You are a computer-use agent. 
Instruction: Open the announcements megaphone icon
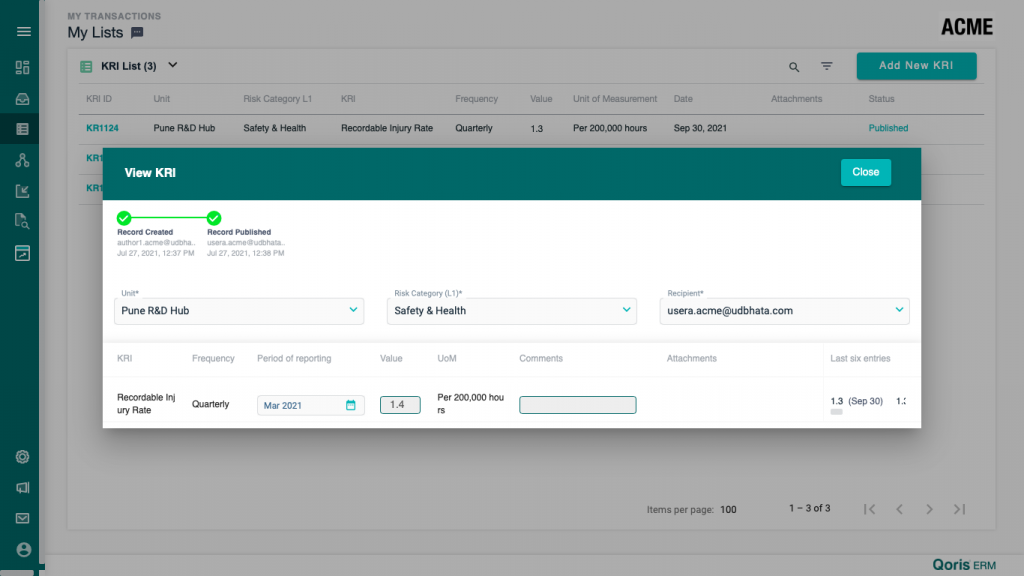click(22, 487)
